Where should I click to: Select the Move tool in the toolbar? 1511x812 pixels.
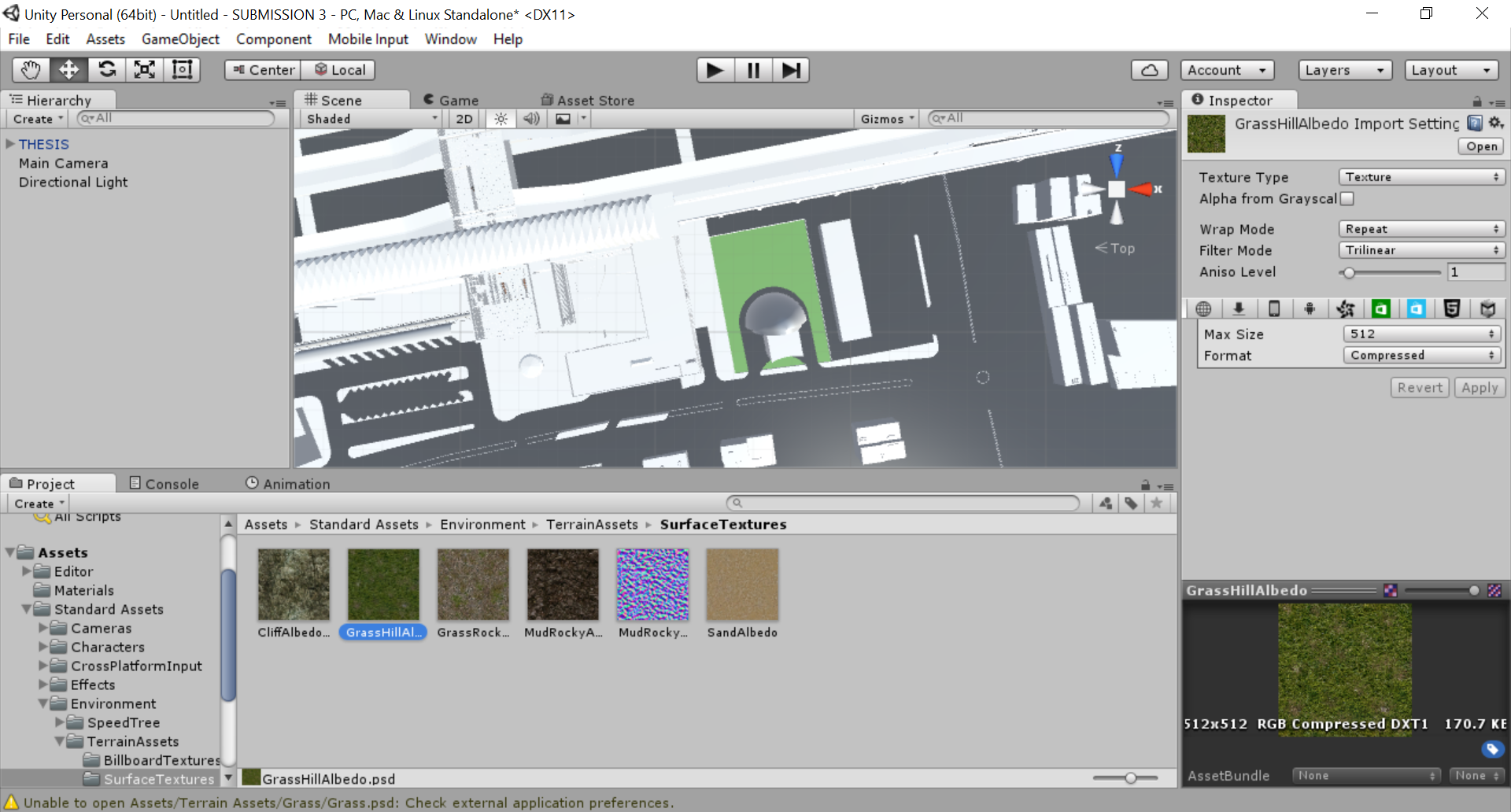click(x=68, y=69)
